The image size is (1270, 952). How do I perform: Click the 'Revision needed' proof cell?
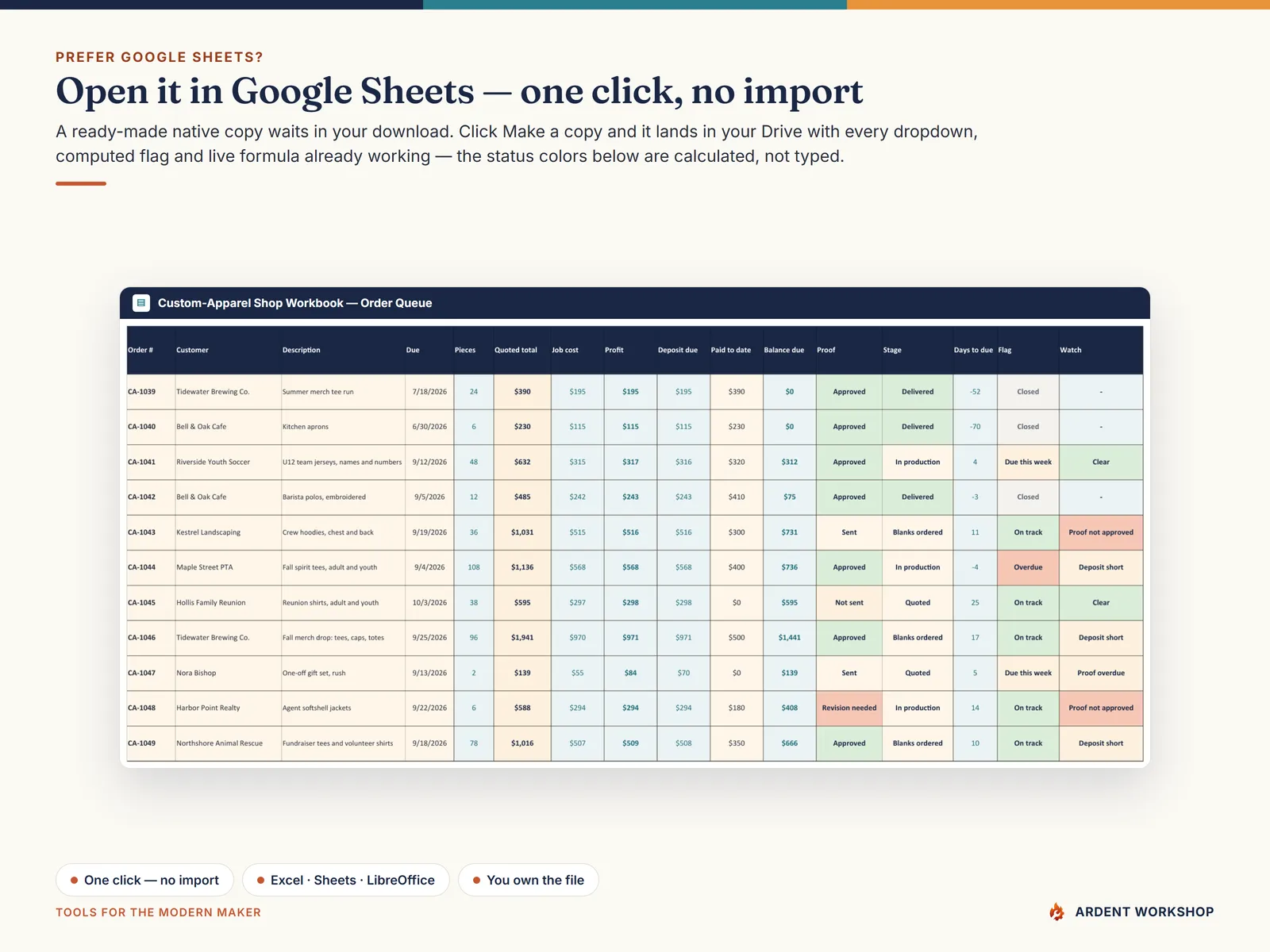(x=849, y=708)
